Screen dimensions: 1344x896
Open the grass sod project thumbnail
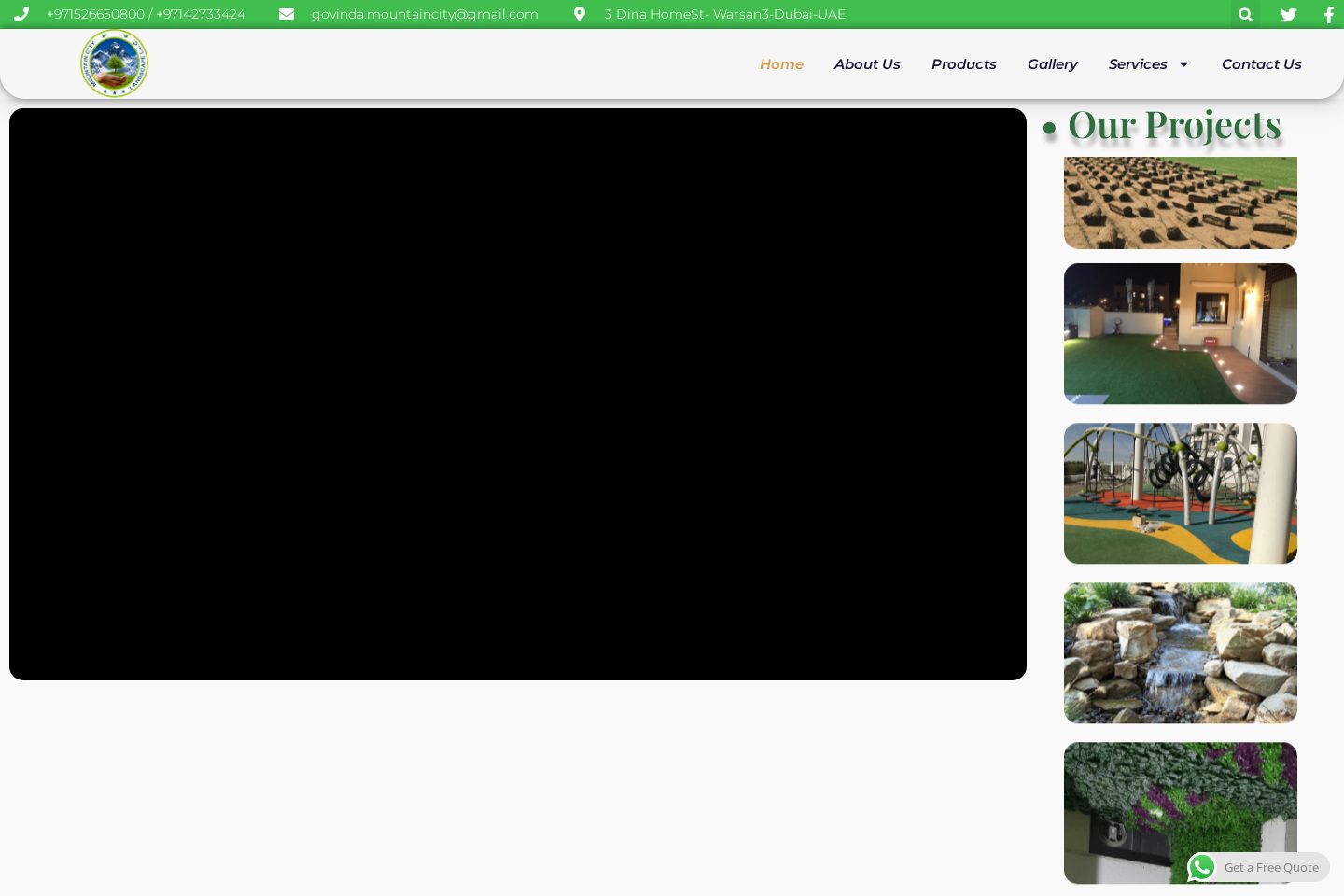(x=1181, y=203)
